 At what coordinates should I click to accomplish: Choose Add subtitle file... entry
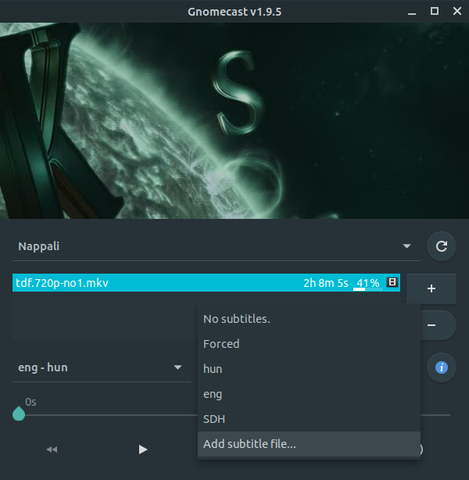[309, 444]
